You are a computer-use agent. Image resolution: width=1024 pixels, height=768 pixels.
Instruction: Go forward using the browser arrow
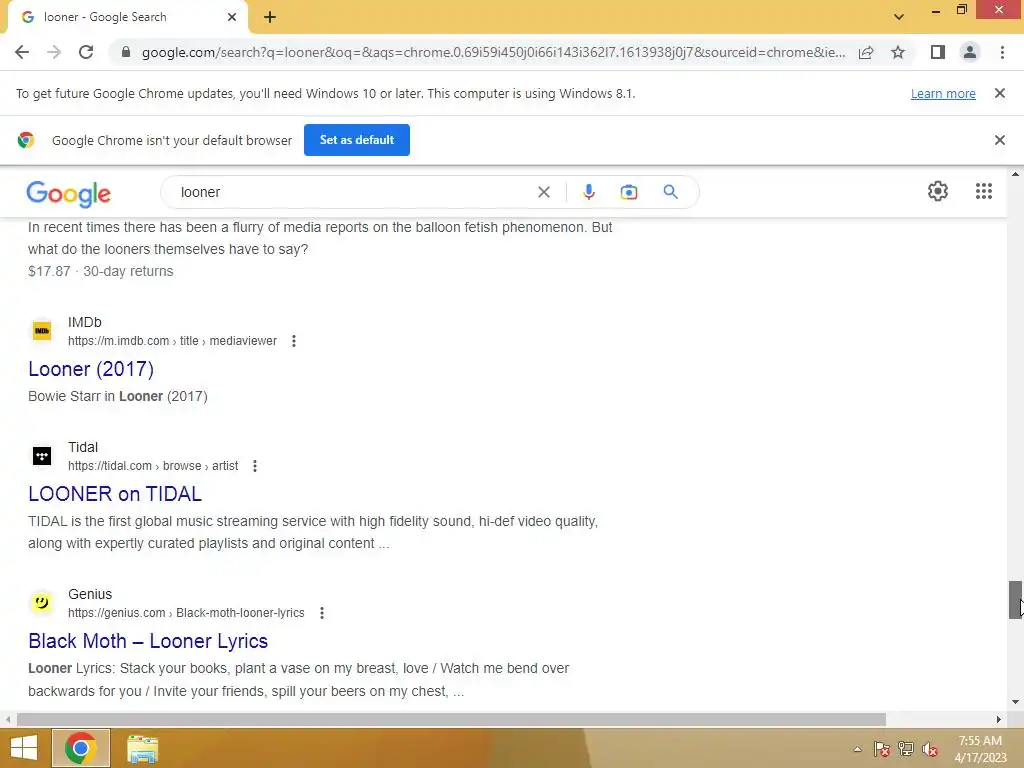pyautogui.click(x=54, y=52)
